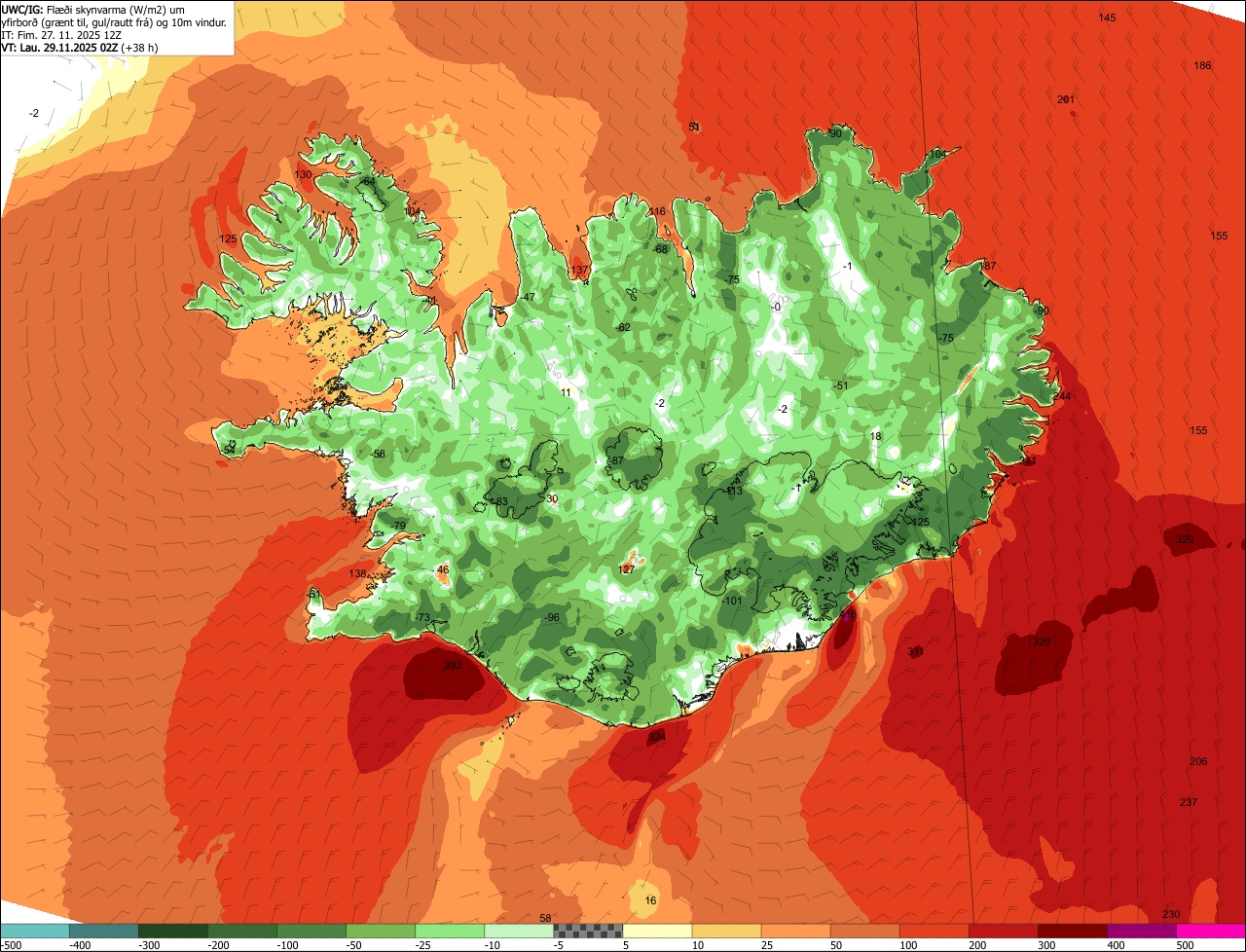
Task: Click the 'VT: Lau. 29.11.2025 02Z (+38 h)' line
Action: coord(80,47)
